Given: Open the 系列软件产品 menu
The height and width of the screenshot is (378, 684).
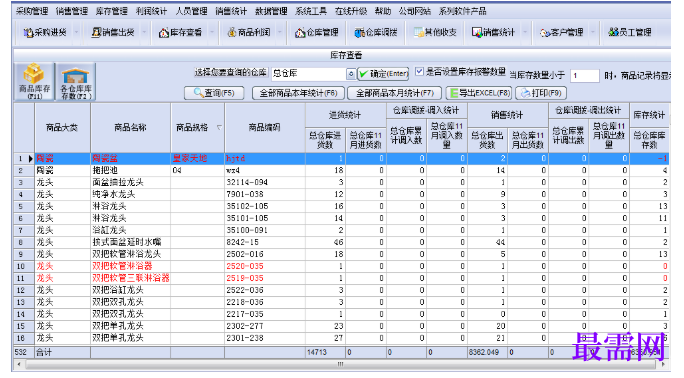Looking at the screenshot, I should 462,11.
